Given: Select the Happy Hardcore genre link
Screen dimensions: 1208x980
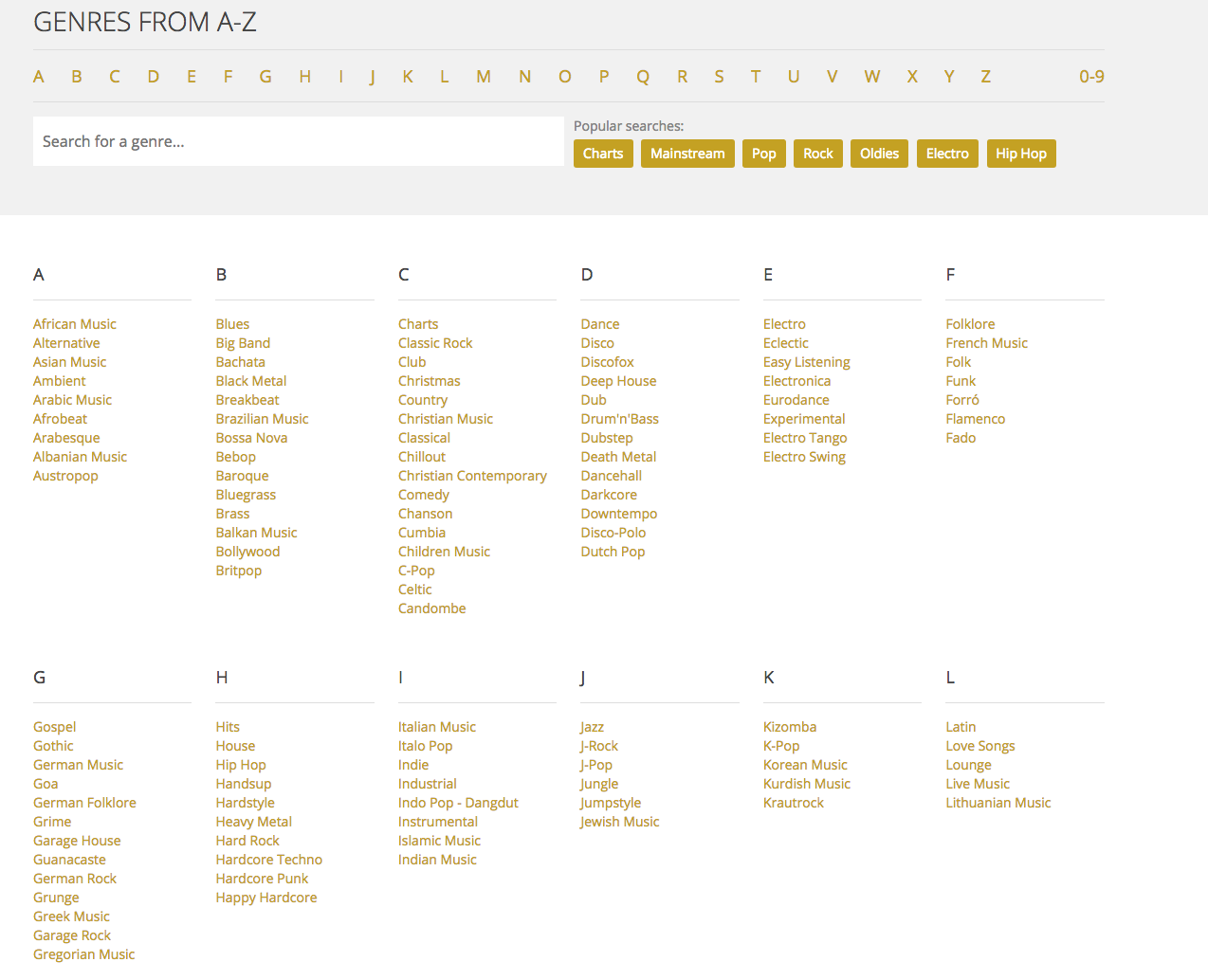Looking at the screenshot, I should pyautogui.click(x=266, y=898).
